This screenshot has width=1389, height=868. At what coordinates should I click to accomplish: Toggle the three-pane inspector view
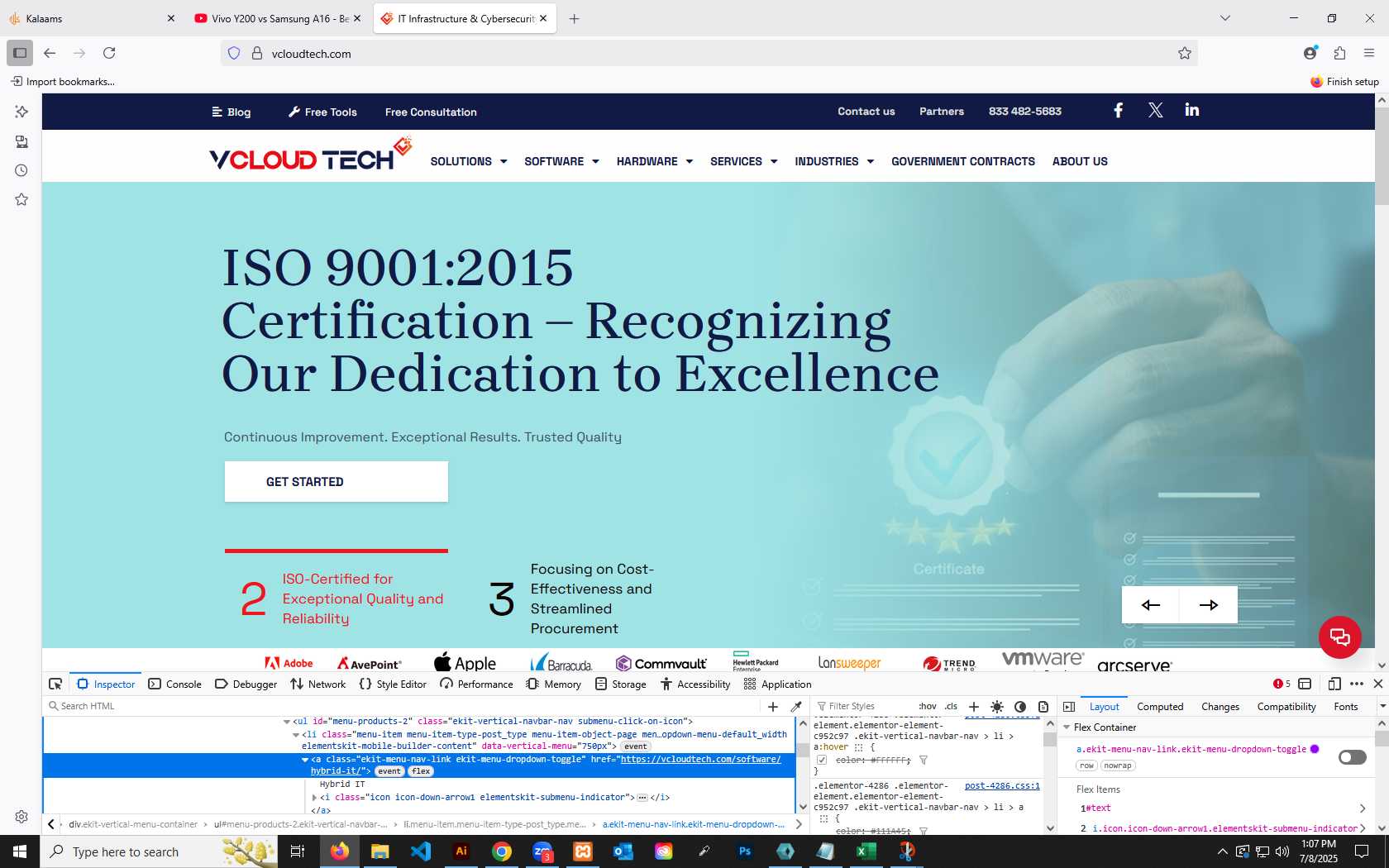(1069, 706)
